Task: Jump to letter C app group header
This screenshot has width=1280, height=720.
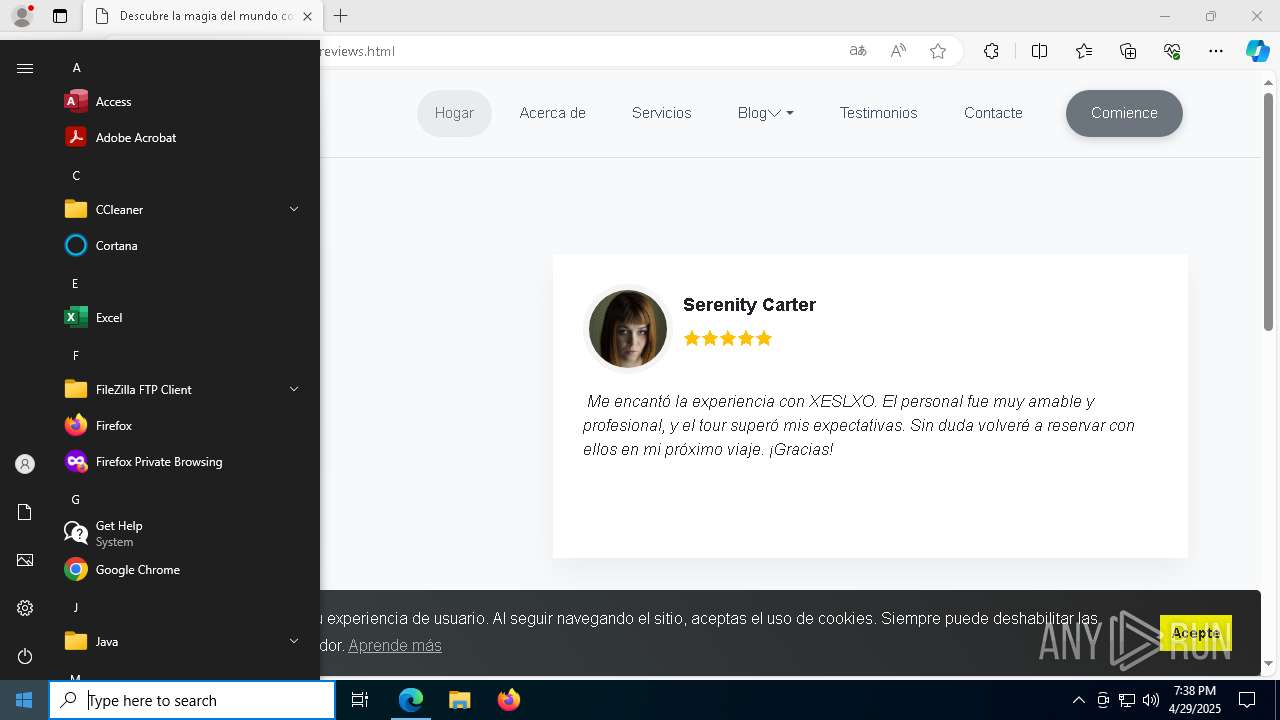Action: 76,176
